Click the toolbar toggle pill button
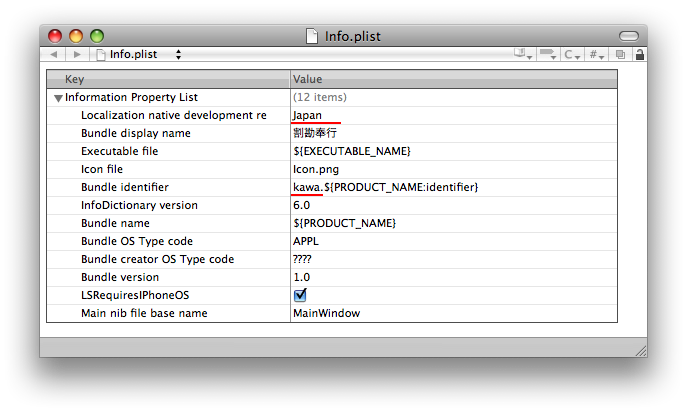 pos(629,36)
